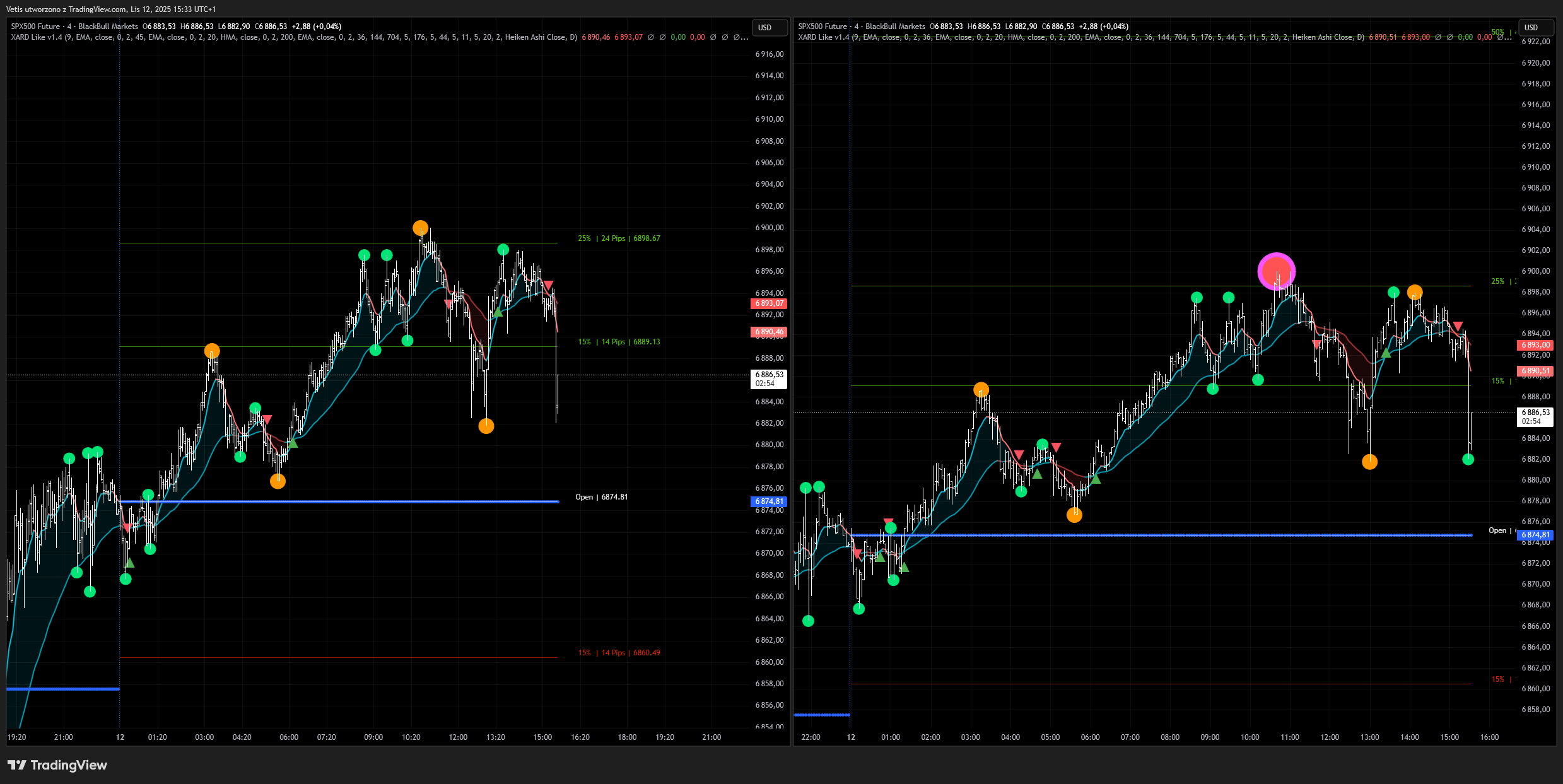Click the TradingView logo at bottom left
Image resolution: width=1563 pixels, height=784 pixels.
click(x=57, y=765)
